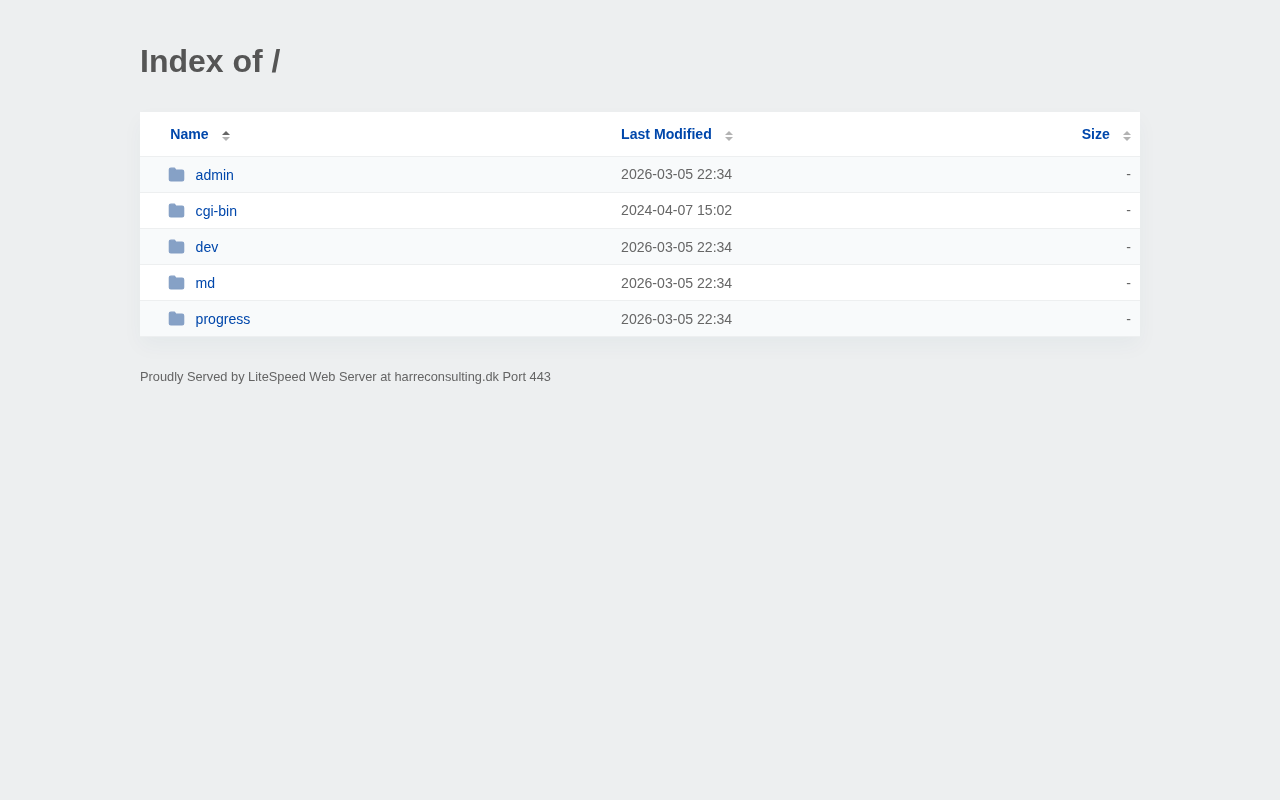Screen dimensions: 1280x800
Task: Click the cgi-bin date 2024-04-07 15:02
Action: 676,210
